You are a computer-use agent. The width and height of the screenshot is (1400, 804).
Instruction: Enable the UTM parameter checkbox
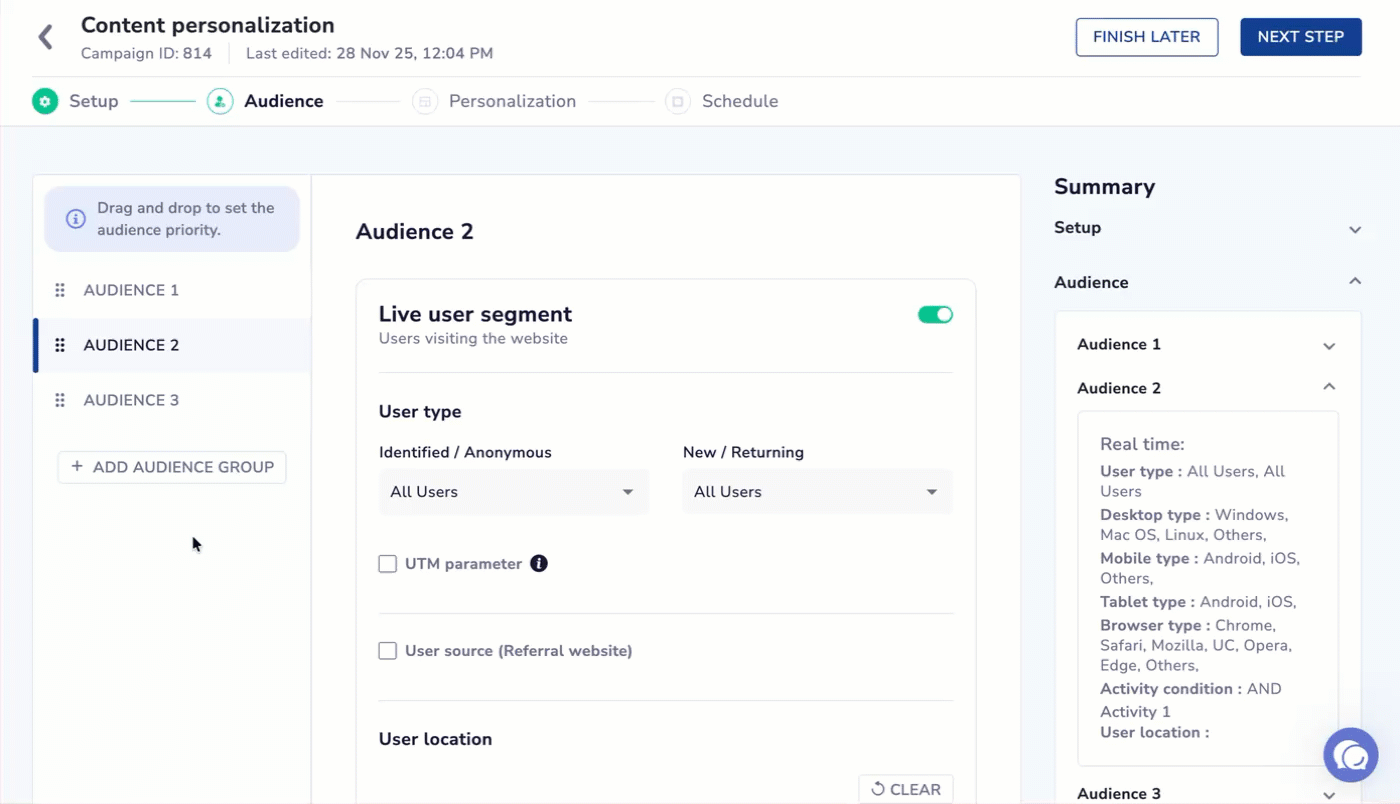click(x=387, y=563)
